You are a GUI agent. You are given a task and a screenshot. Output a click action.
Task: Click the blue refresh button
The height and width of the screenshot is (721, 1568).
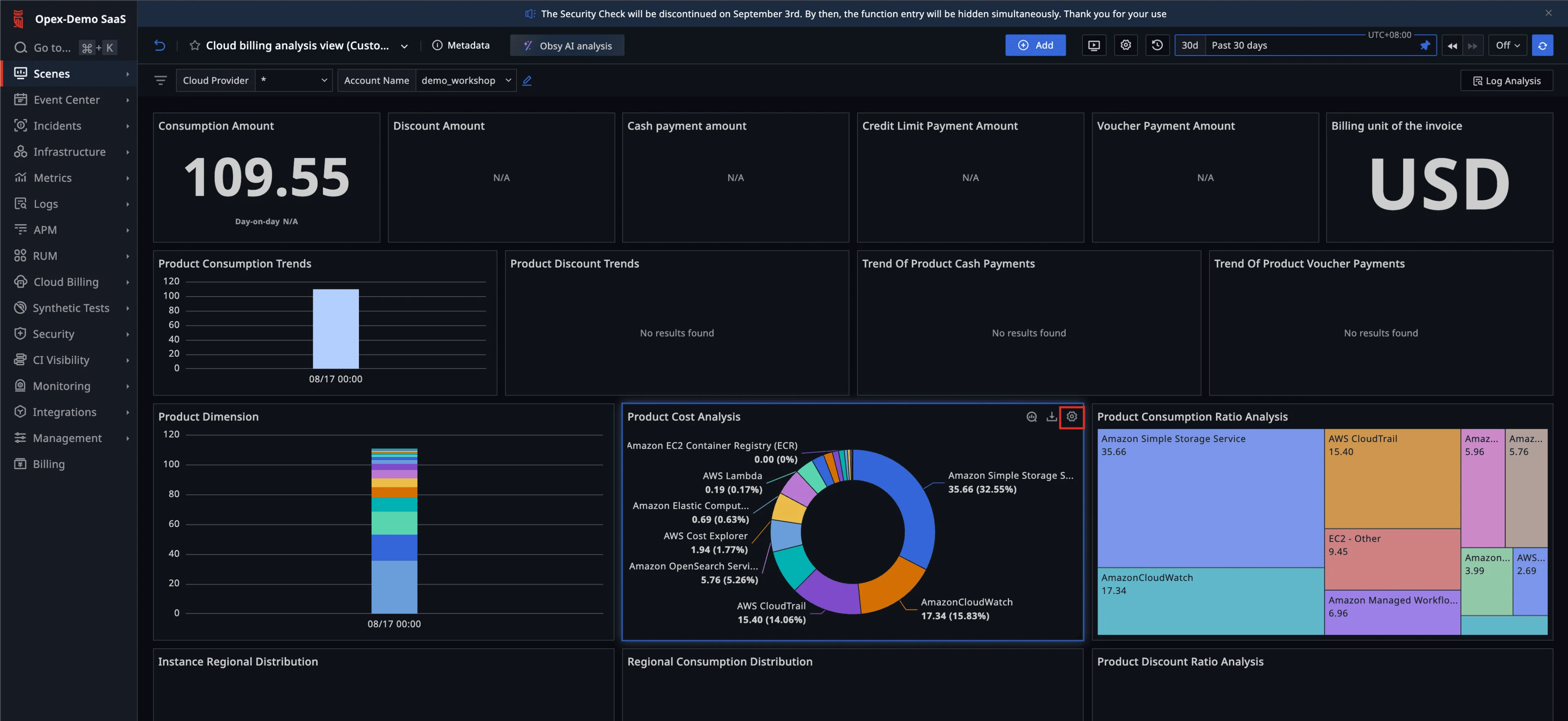[1542, 46]
